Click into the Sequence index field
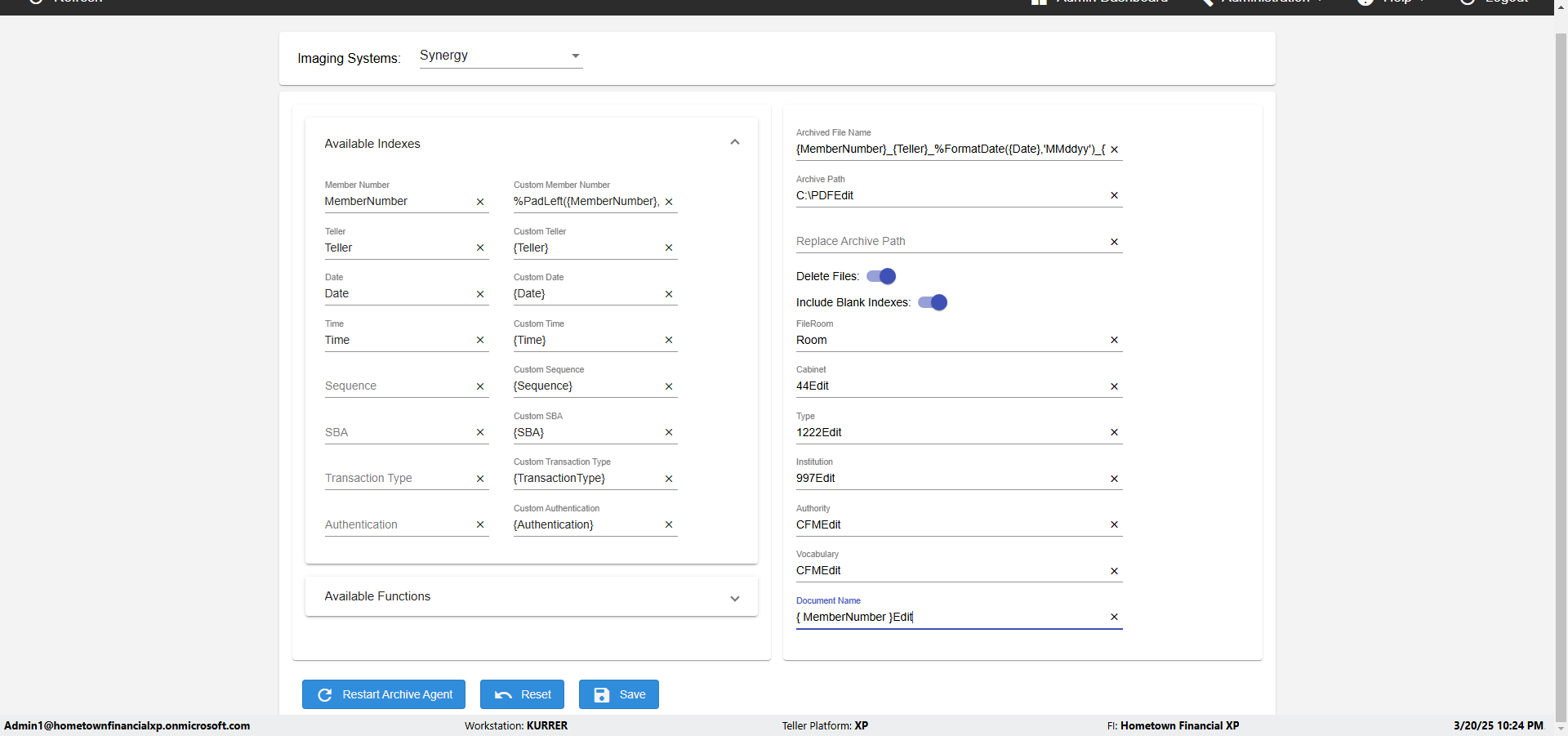The image size is (1568, 736). tap(396, 386)
